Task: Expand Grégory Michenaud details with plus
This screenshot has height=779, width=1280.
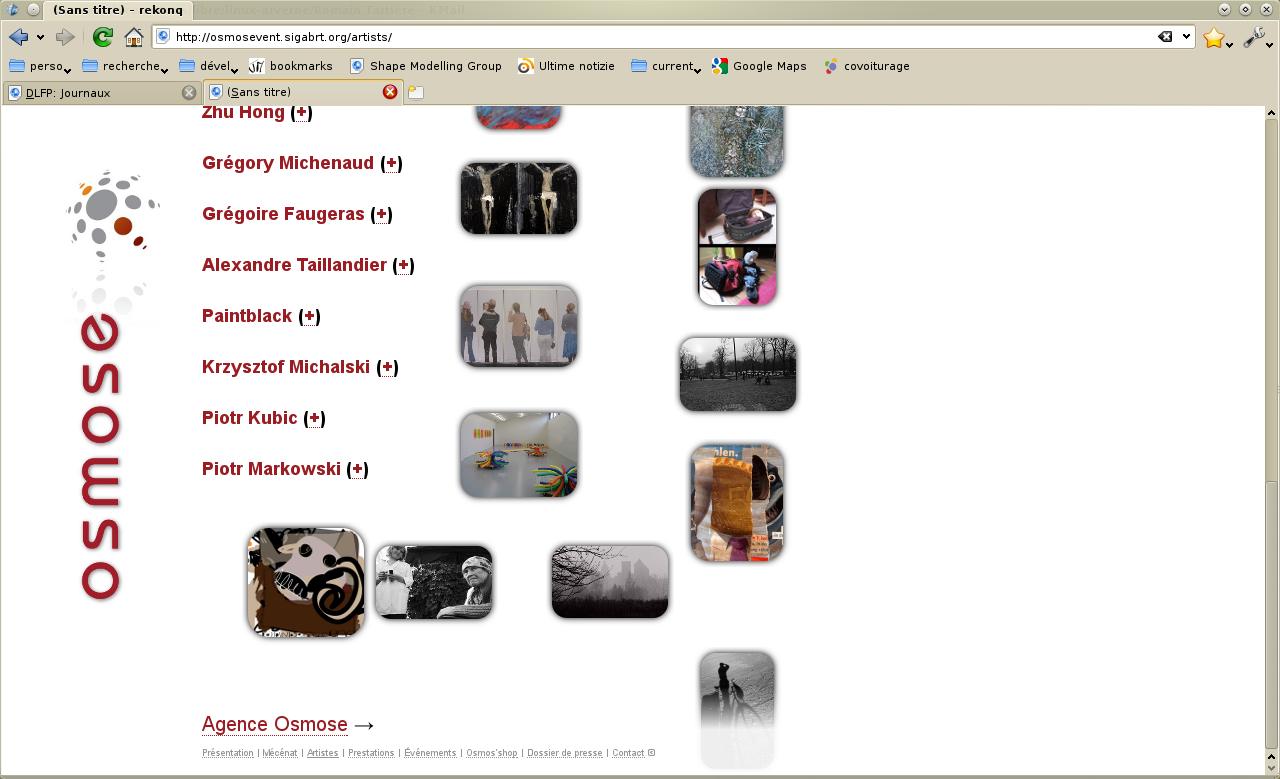Action: pos(391,163)
